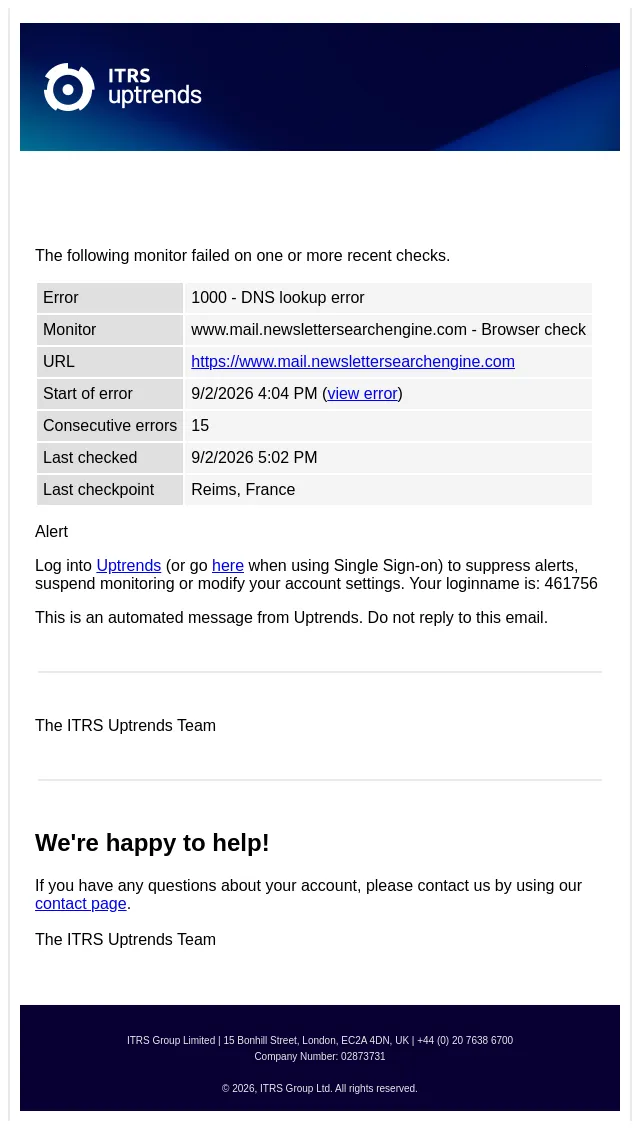Click the Reims, France checkpoint cell

coord(388,490)
